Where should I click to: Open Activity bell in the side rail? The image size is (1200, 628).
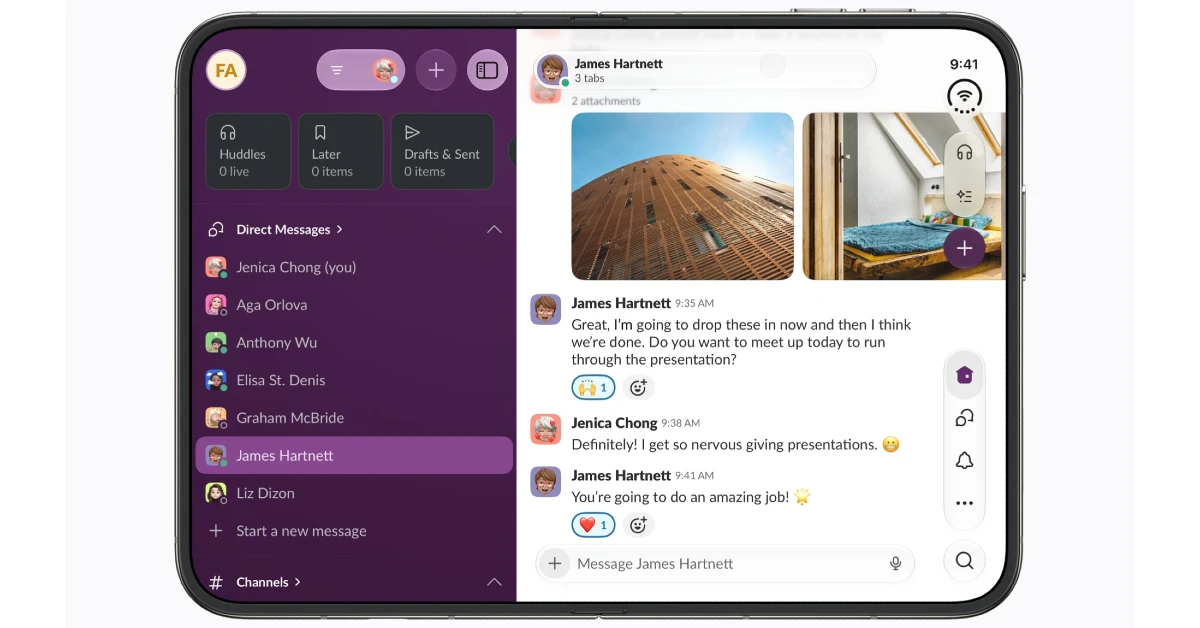(964, 461)
